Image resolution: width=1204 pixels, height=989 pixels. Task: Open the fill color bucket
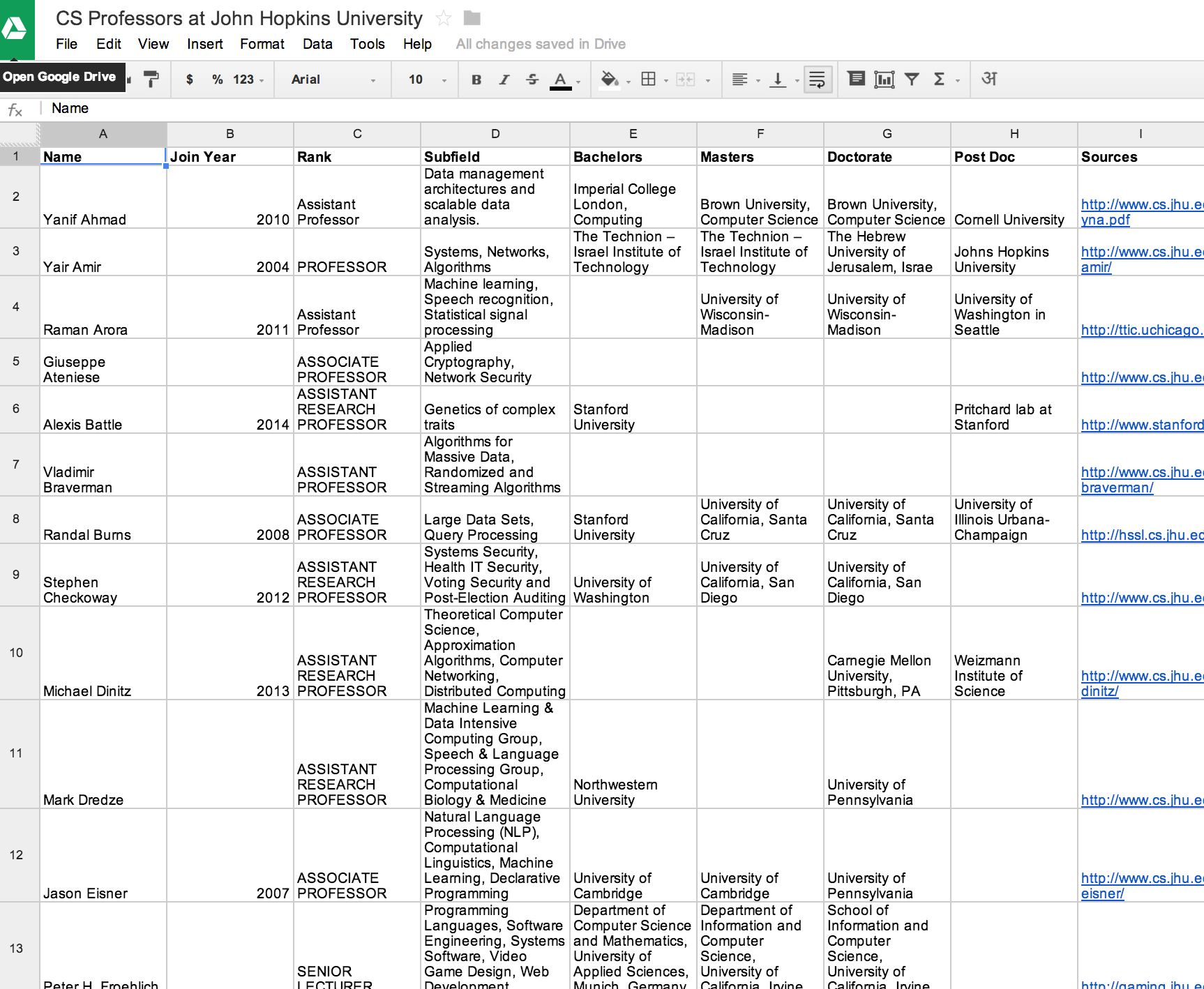610,80
